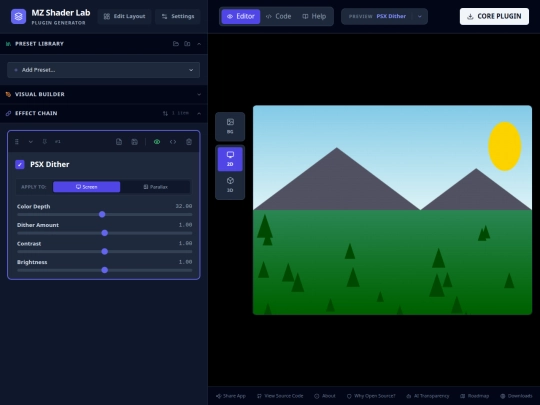The image size is (540, 405).
Task: Click the MZ Shader Lab logo icon
Action: [18, 16]
